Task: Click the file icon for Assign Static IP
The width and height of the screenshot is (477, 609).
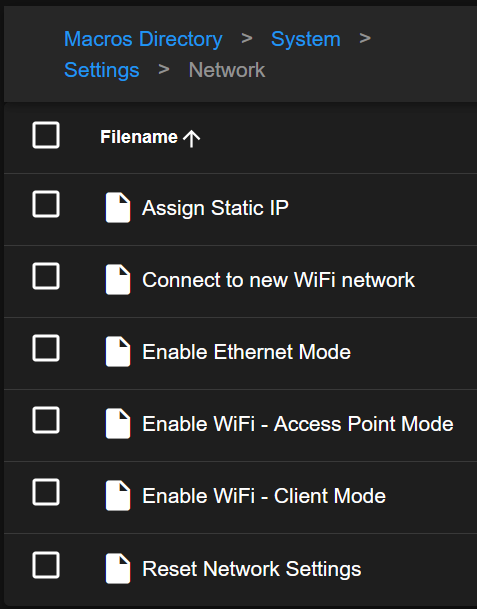Action: pos(118,207)
